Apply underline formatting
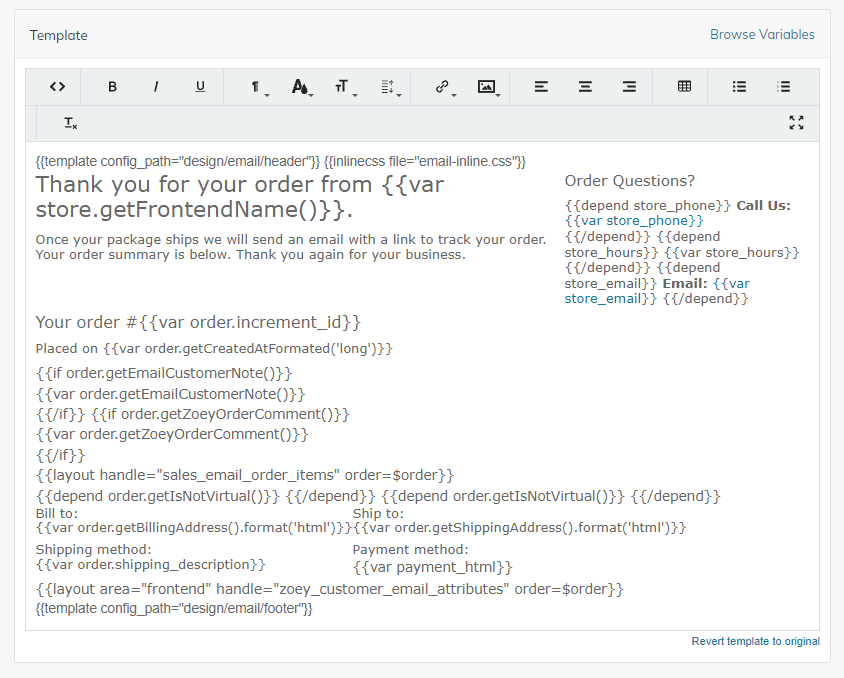This screenshot has height=678, width=844. (200, 86)
